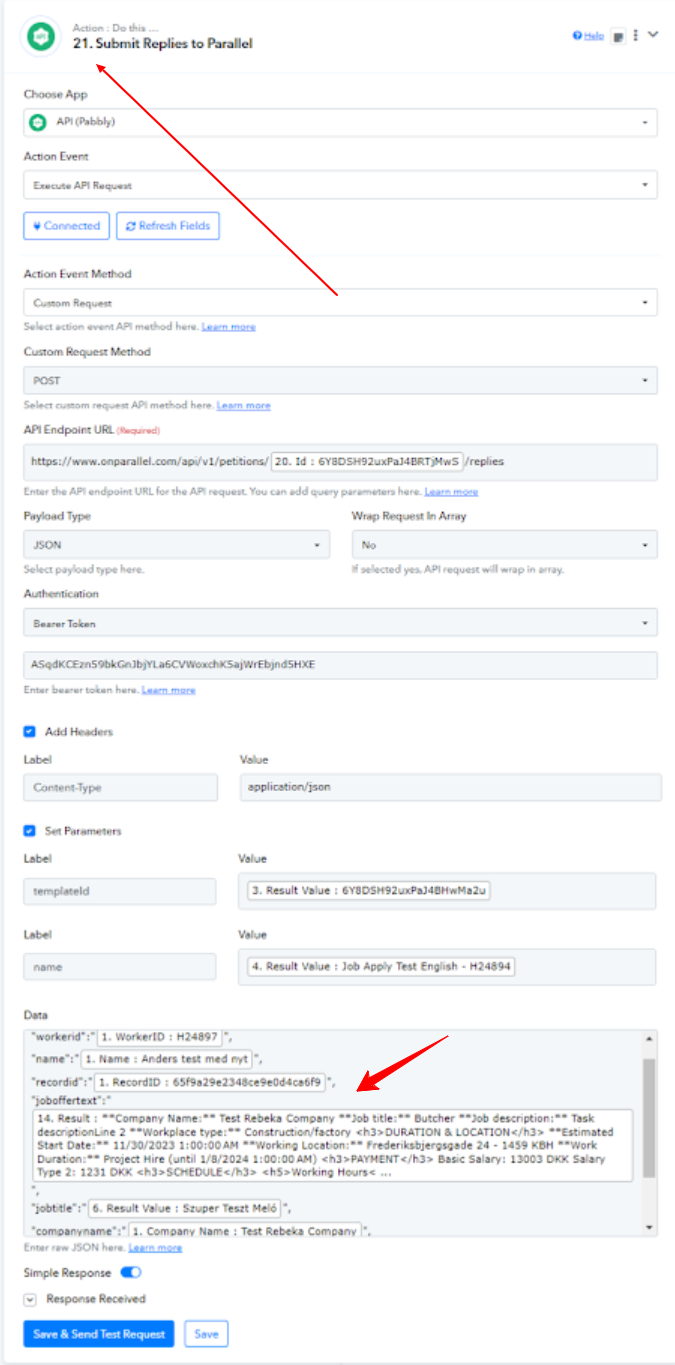Image resolution: width=675 pixels, height=1365 pixels.
Task: Collapse the step with the header chevron
Action: click(654, 34)
